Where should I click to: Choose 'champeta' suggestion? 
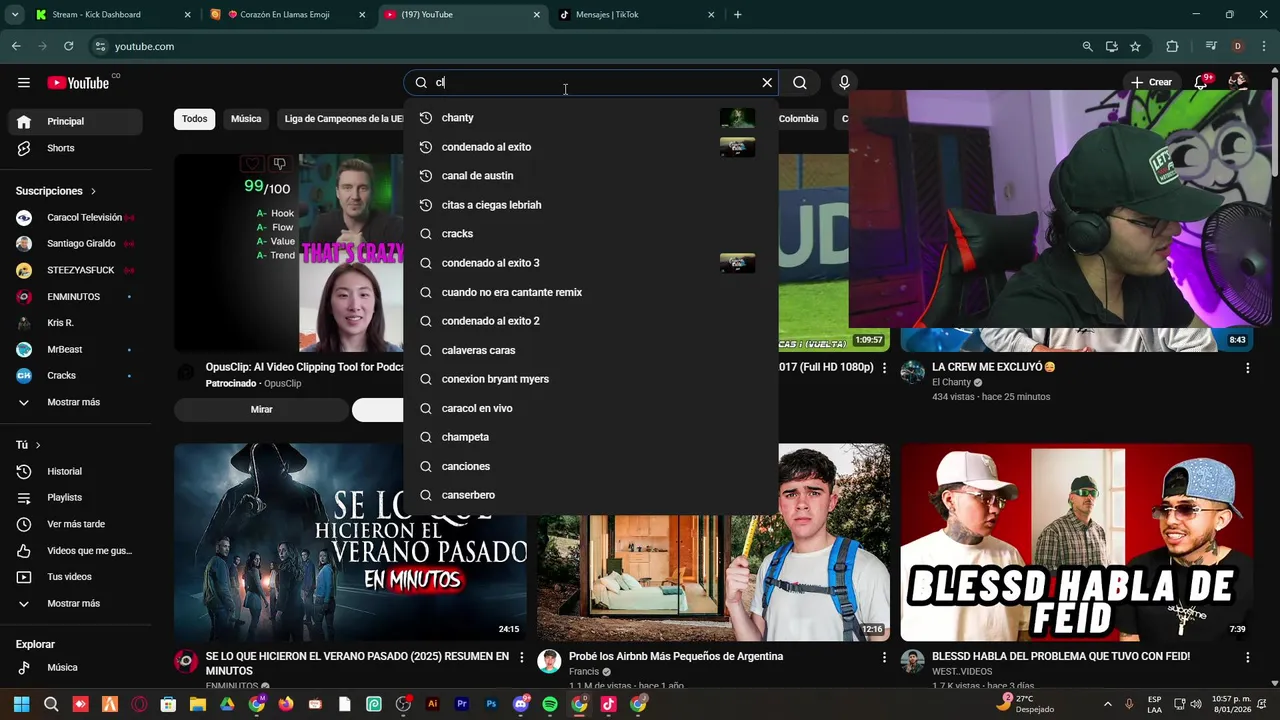[x=590, y=437]
